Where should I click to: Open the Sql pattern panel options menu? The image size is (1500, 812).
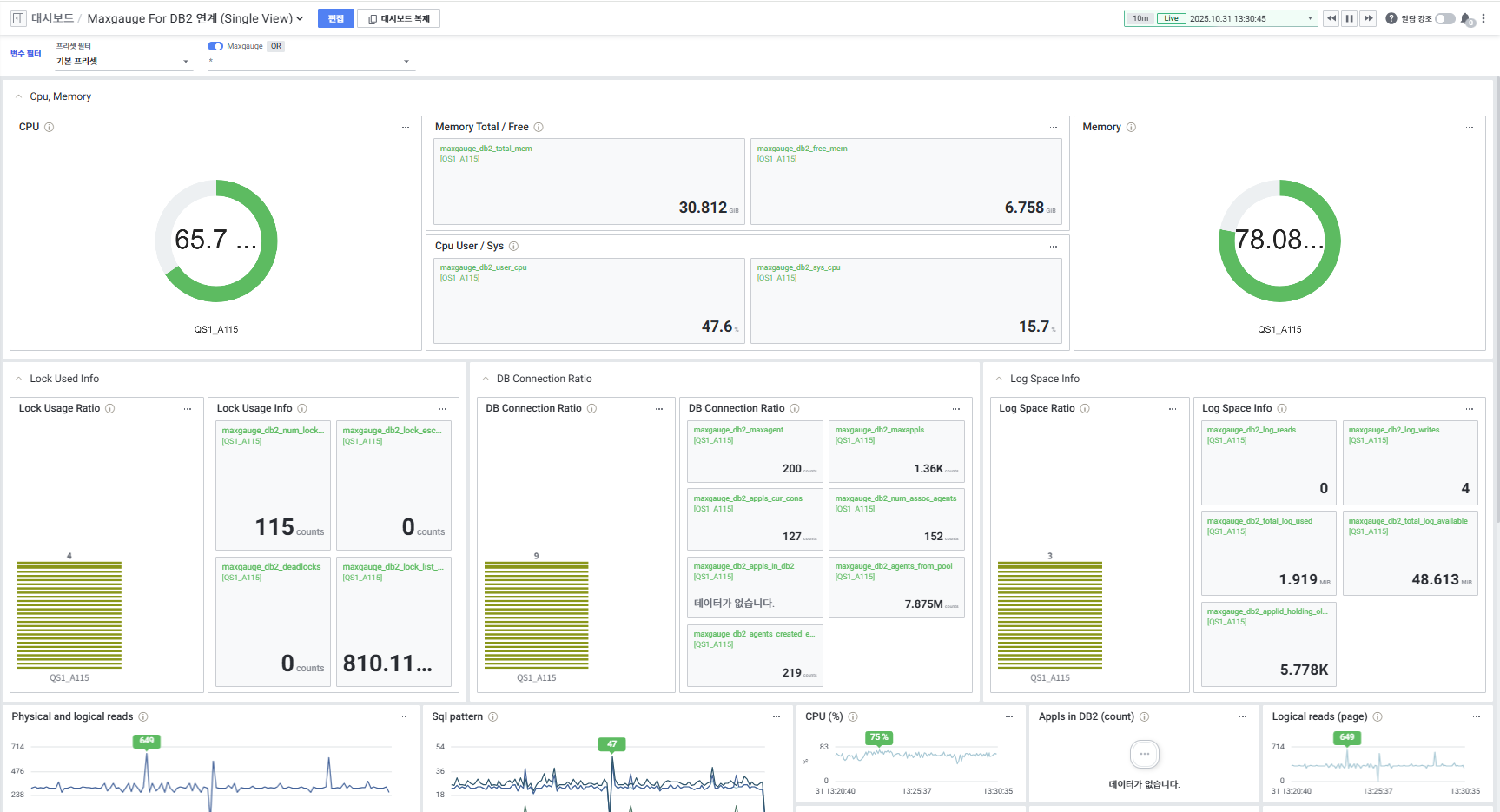click(776, 716)
